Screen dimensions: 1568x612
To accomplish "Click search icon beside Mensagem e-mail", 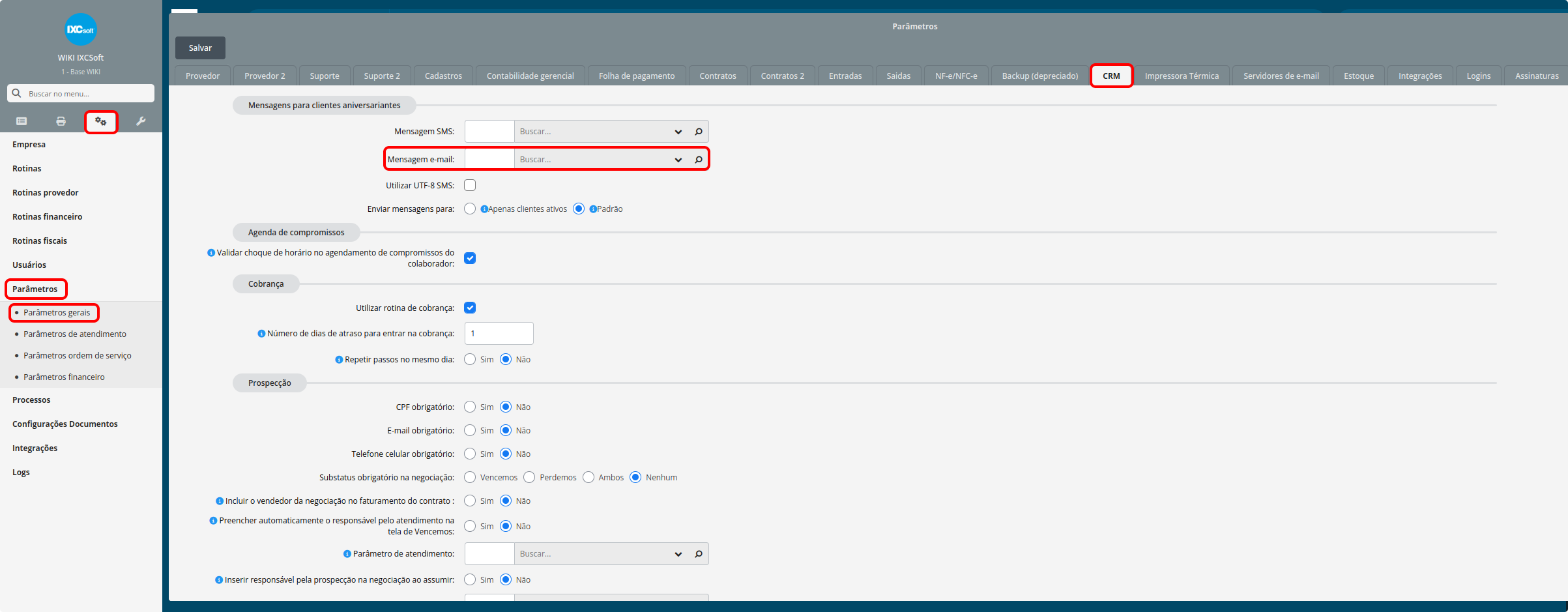I will click(699, 160).
